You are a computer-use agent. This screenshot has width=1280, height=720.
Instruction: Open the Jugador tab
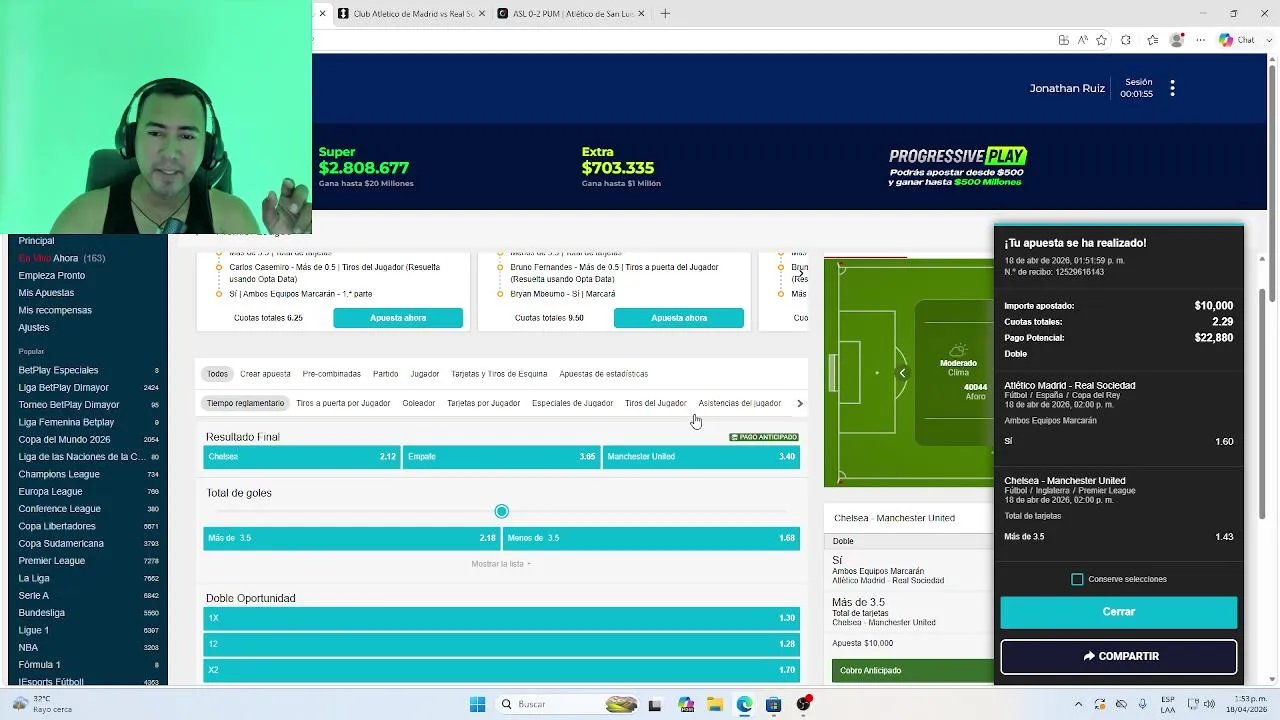[424, 374]
